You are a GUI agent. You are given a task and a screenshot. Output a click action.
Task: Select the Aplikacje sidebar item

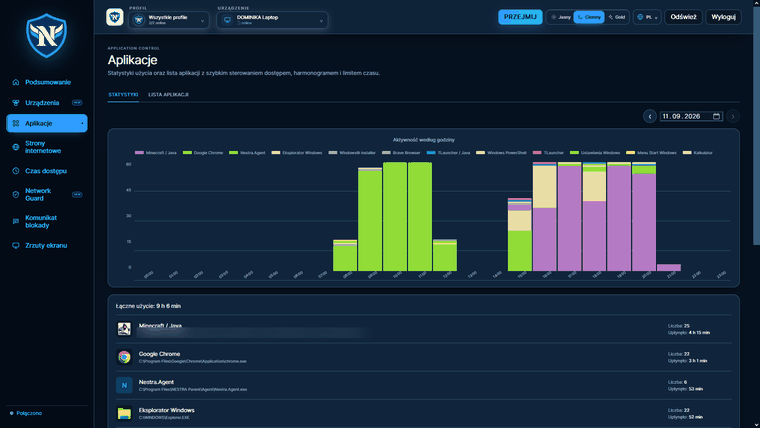point(47,123)
